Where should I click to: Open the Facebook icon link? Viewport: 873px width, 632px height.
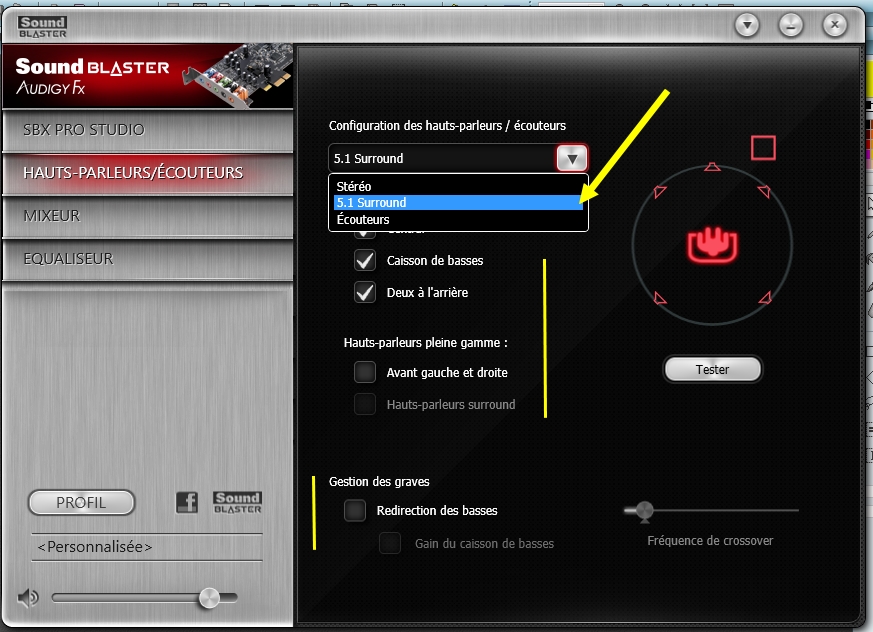[x=187, y=502]
